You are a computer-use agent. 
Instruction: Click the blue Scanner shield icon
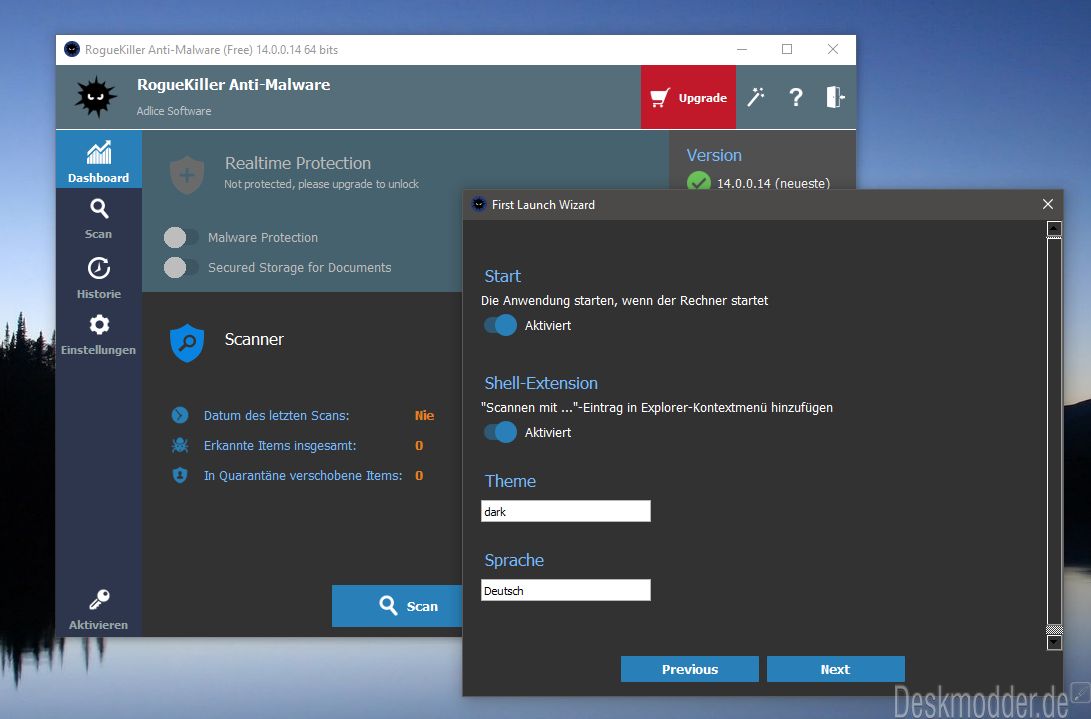pos(187,342)
